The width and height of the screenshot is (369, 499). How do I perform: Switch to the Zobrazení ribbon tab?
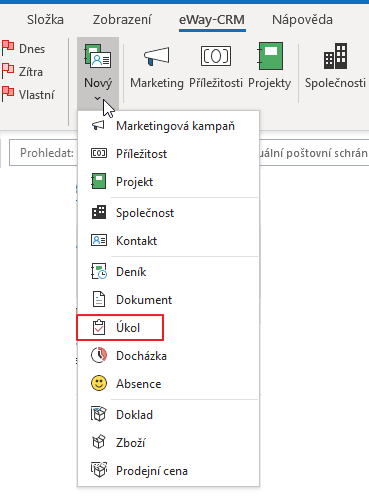coord(122,20)
